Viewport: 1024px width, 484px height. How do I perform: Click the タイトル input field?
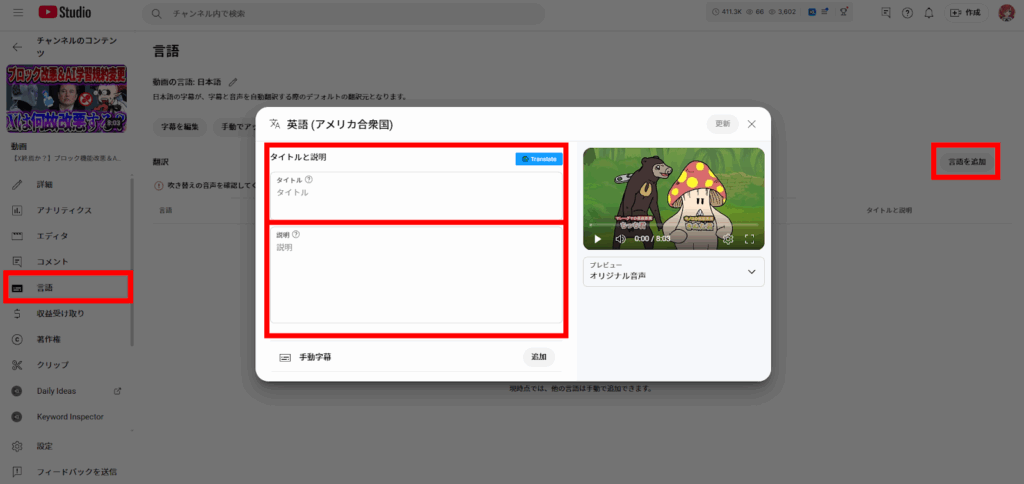pyautogui.click(x=415, y=193)
